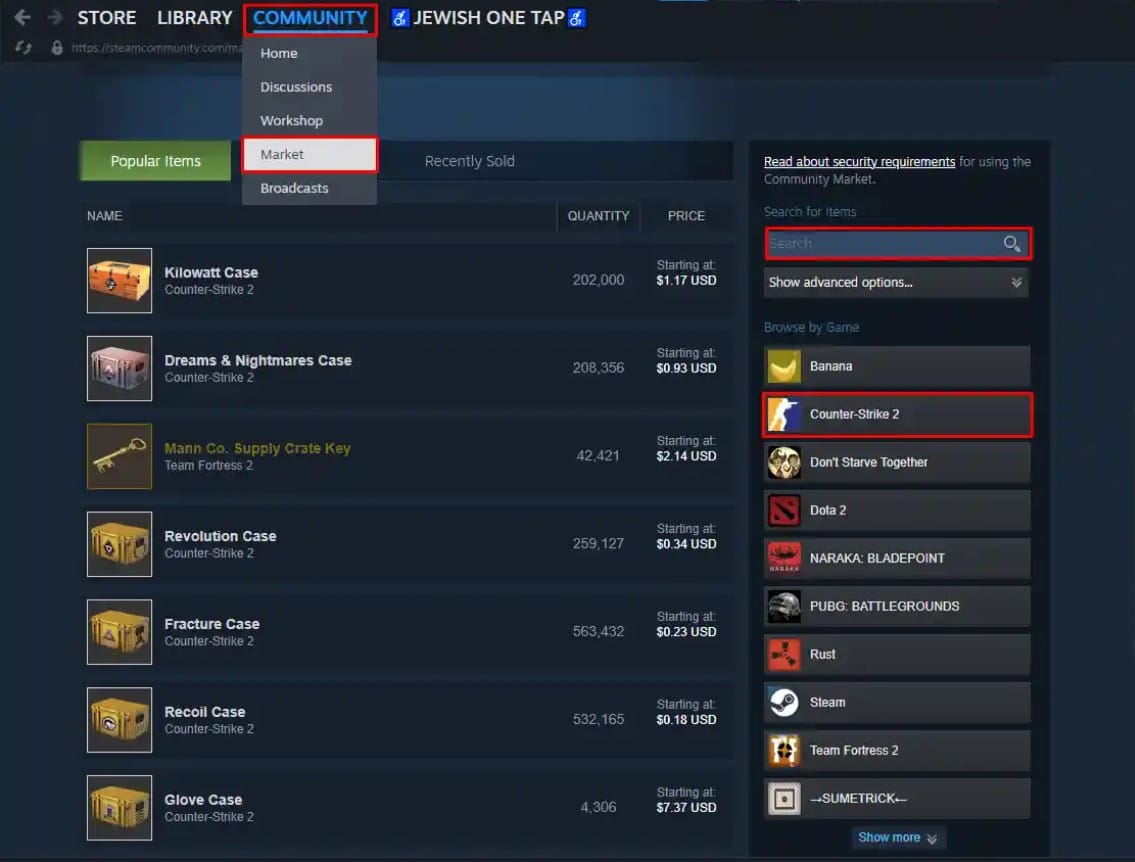Browse Steam market items
The width and height of the screenshot is (1135, 862).
click(x=897, y=702)
